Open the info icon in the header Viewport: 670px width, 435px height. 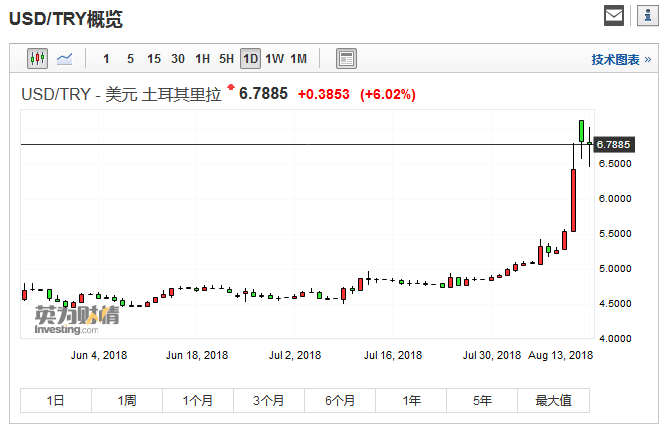[645, 15]
